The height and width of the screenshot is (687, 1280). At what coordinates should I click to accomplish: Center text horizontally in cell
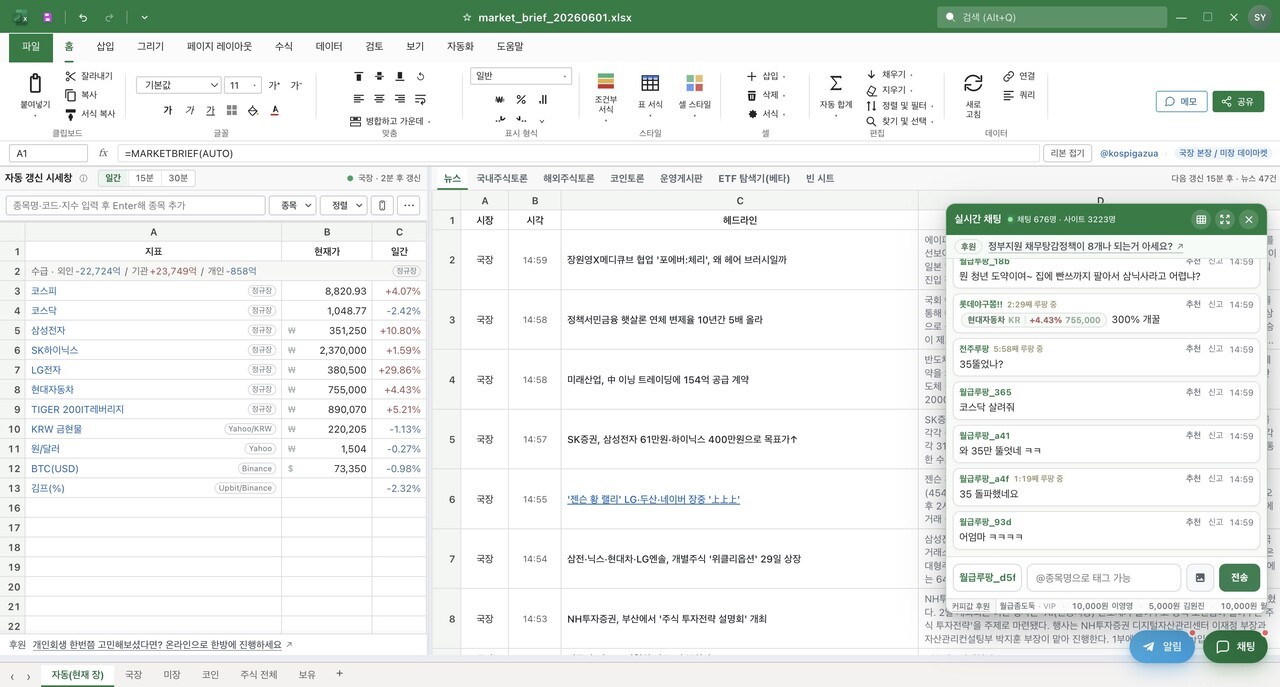[379, 98]
